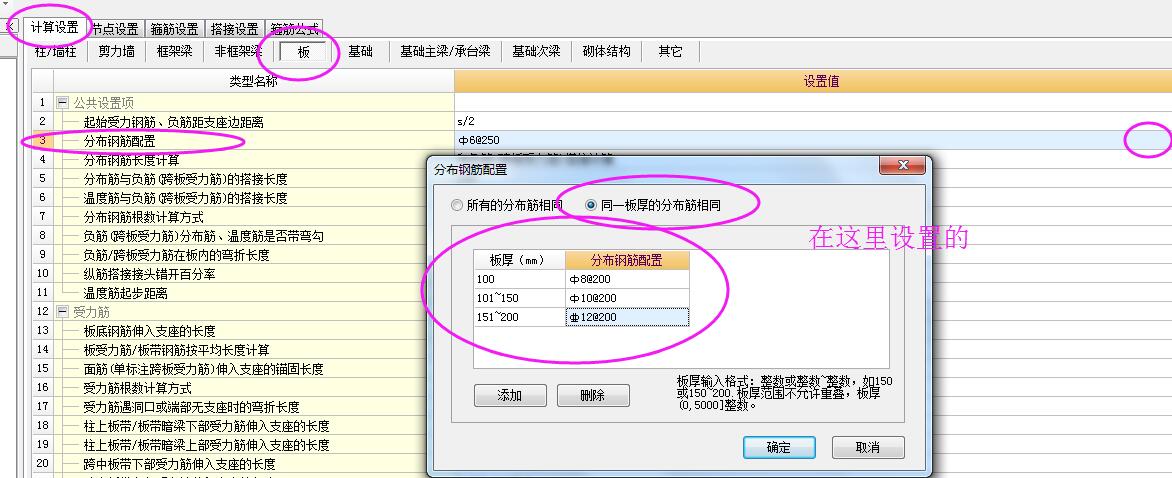1172x478 pixels.
Task: Select the 柱/墙柱 category
Action: (55, 52)
